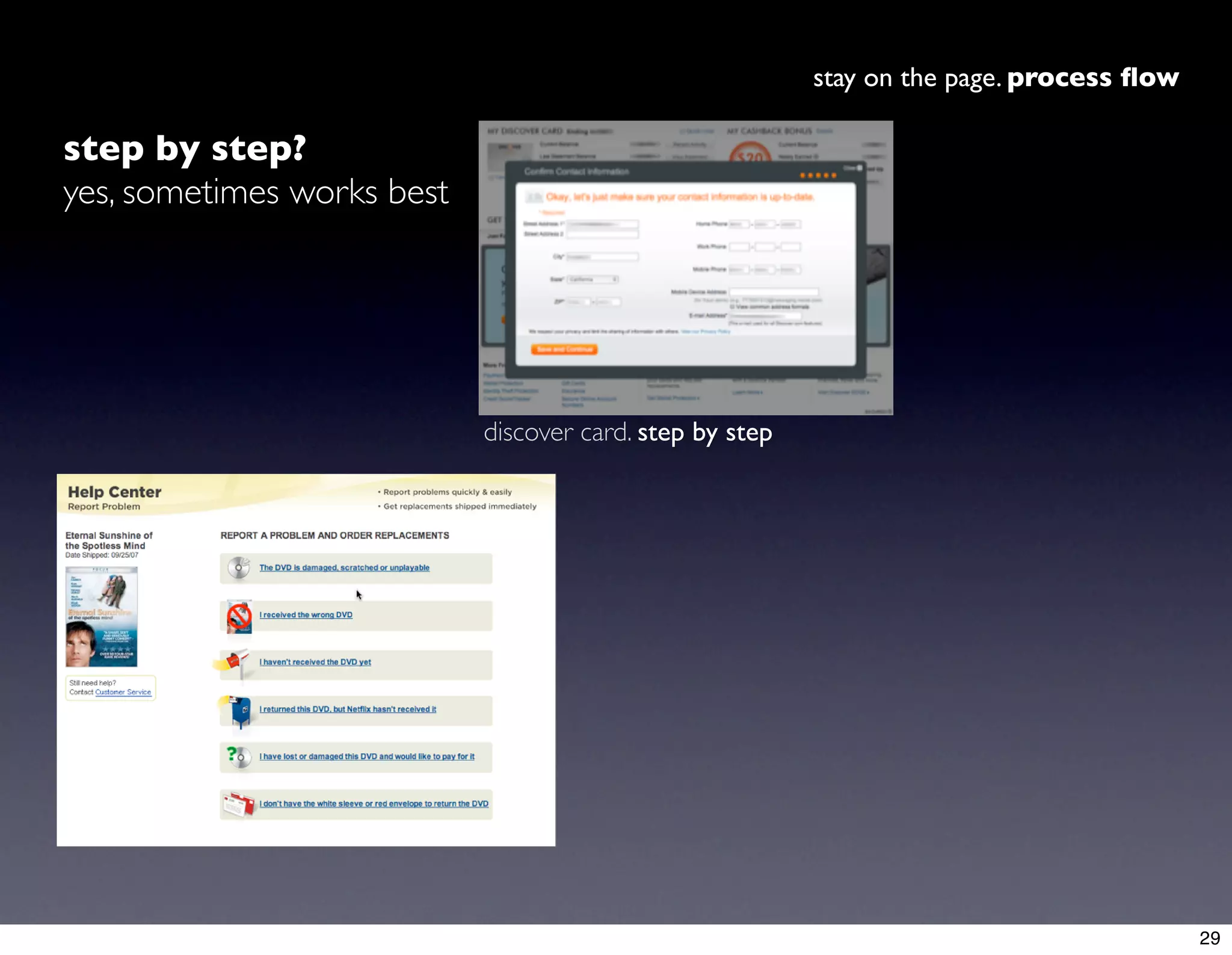
Task: Open the Privacy Policy link in dialog
Action: (x=706, y=332)
